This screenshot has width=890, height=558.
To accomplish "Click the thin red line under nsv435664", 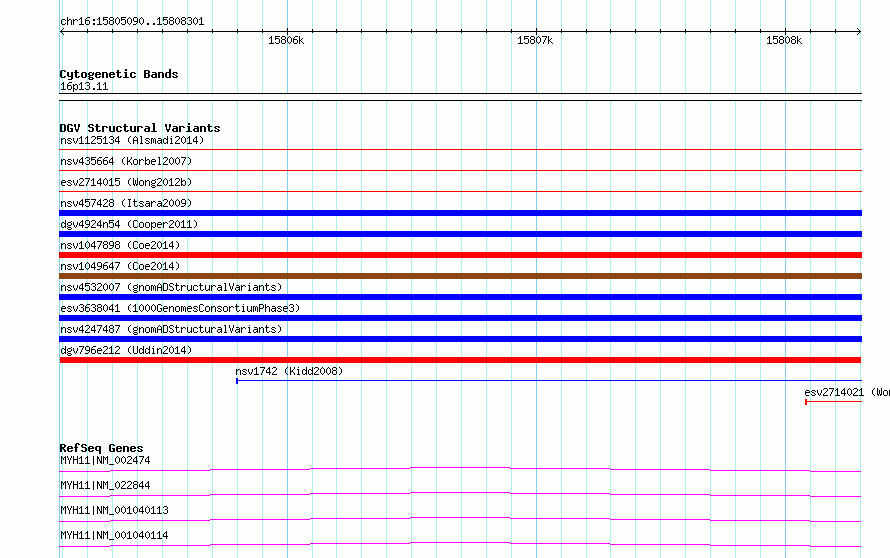I will 460,170.
